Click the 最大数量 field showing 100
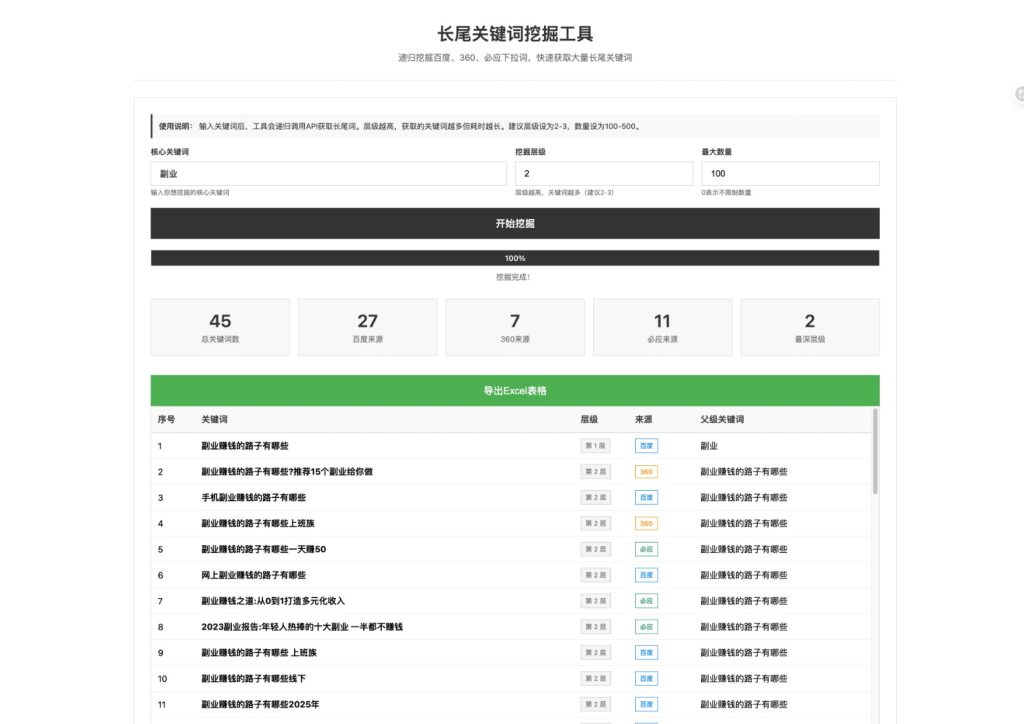This screenshot has width=1024, height=724. click(x=789, y=172)
